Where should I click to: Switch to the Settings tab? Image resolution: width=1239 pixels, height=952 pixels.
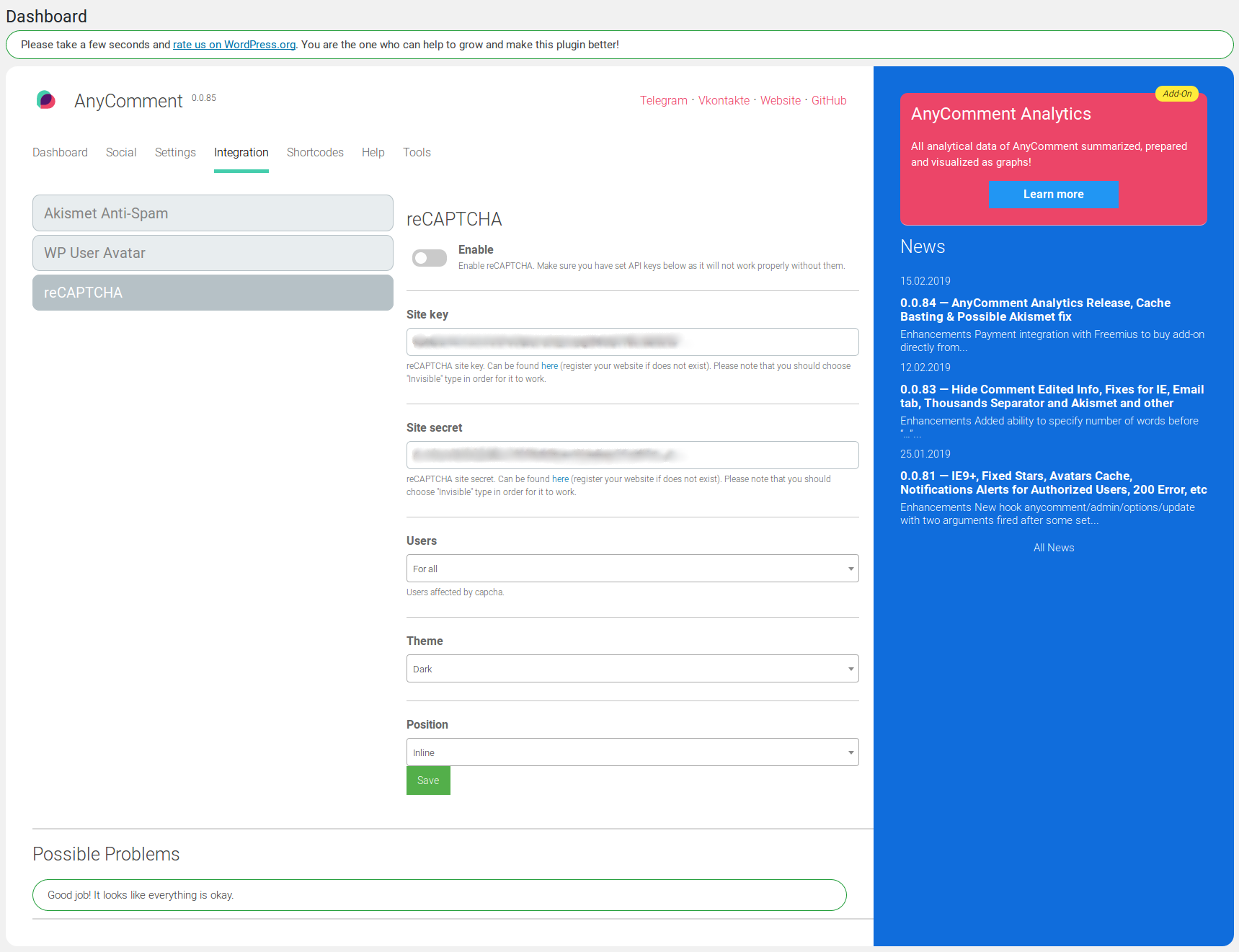(175, 153)
